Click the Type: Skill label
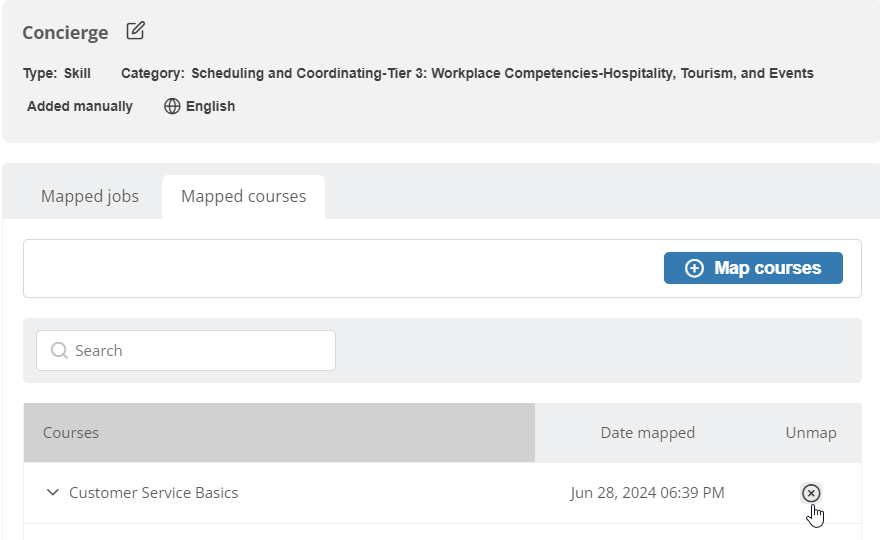 click(x=57, y=74)
